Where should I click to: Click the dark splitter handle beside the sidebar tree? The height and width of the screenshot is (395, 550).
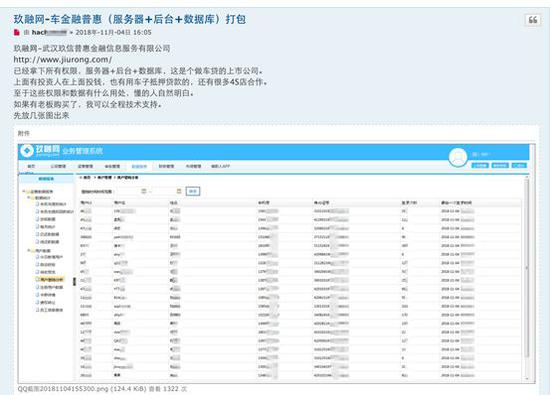pos(74,281)
